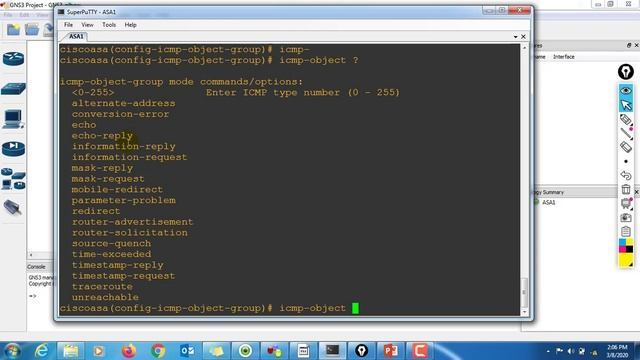The height and width of the screenshot is (360, 640).
Task: Click the terminal scrollbar up arrow
Action: click(x=524, y=48)
